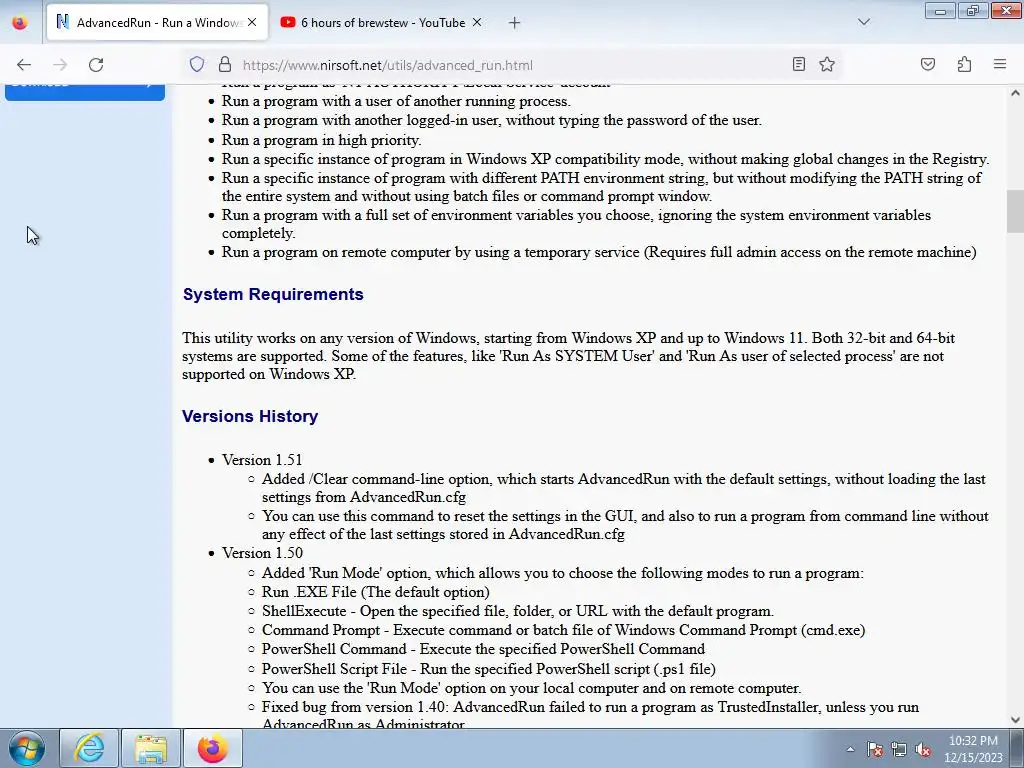Close the YouTube tab

[x=477, y=23]
